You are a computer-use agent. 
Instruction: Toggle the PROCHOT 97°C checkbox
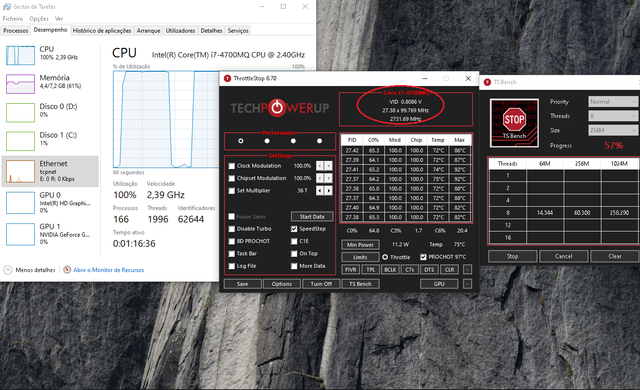pos(423,257)
